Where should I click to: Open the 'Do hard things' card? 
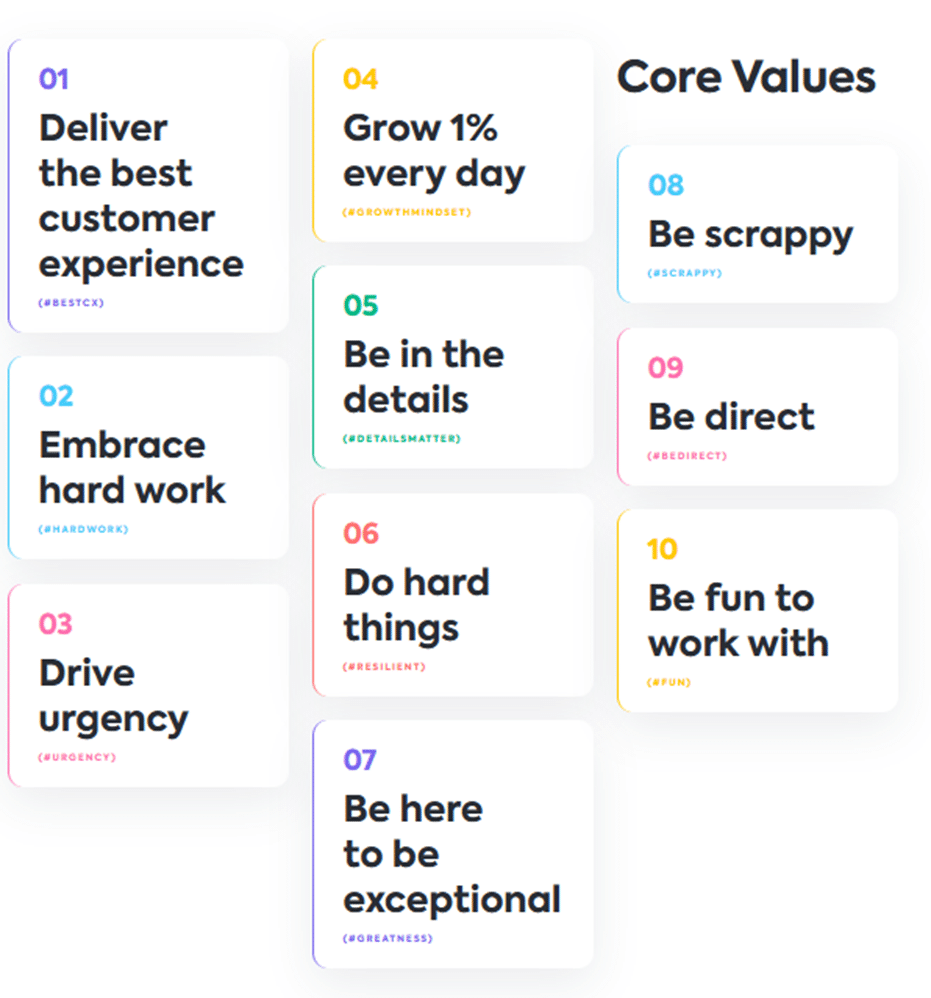coord(453,595)
